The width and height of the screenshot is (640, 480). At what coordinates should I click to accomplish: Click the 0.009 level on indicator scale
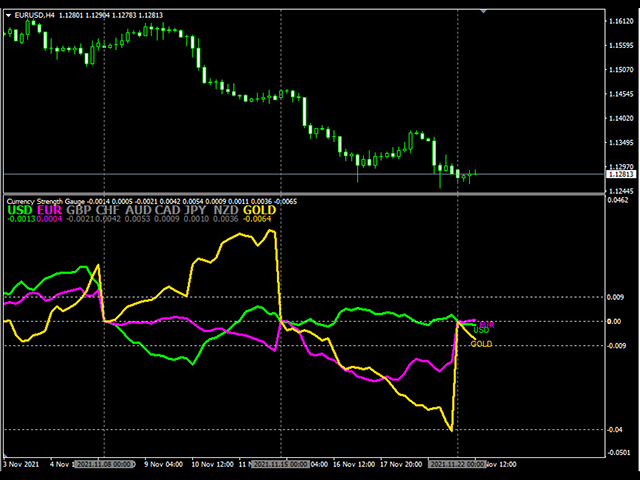[x=615, y=298]
